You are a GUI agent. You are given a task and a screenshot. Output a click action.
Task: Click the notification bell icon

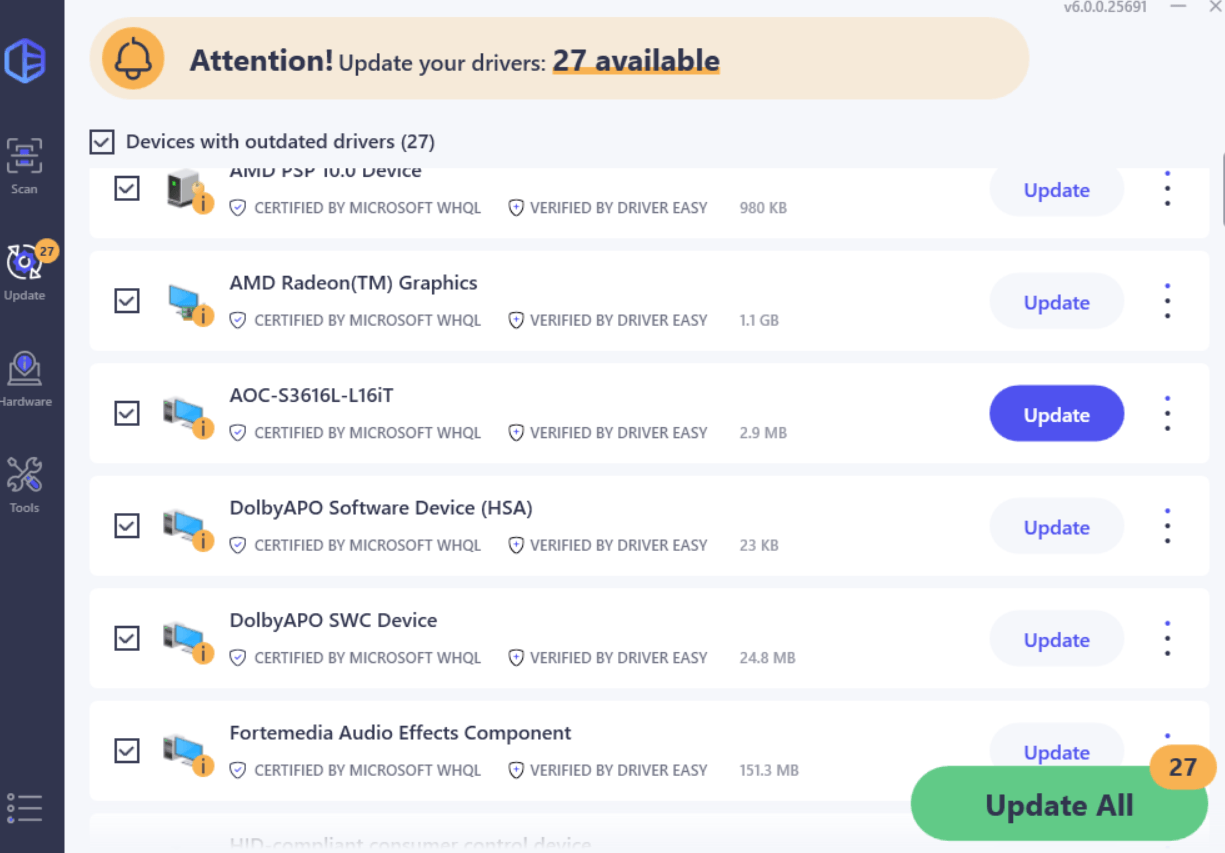click(x=133, y=61)
